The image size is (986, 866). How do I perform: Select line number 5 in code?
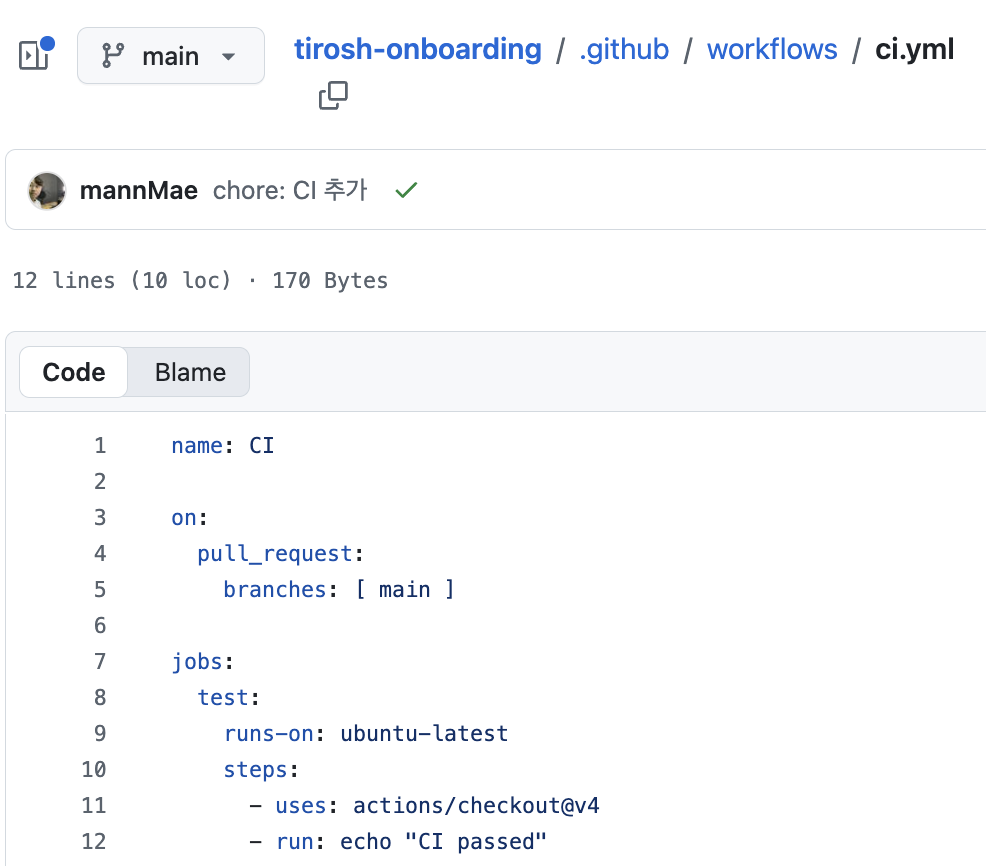coord(100,589)
